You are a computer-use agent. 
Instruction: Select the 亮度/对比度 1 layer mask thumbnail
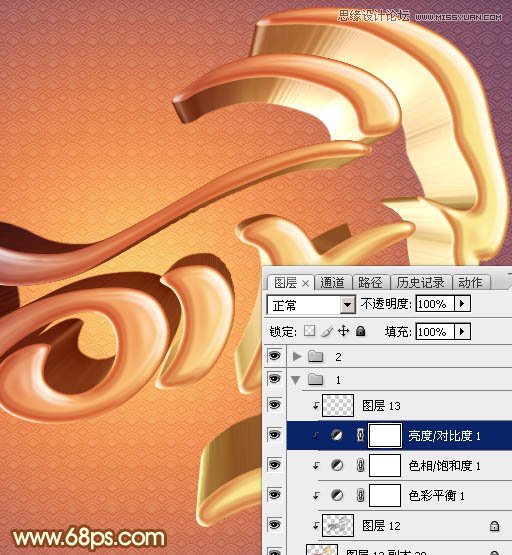tap(385, 435)
